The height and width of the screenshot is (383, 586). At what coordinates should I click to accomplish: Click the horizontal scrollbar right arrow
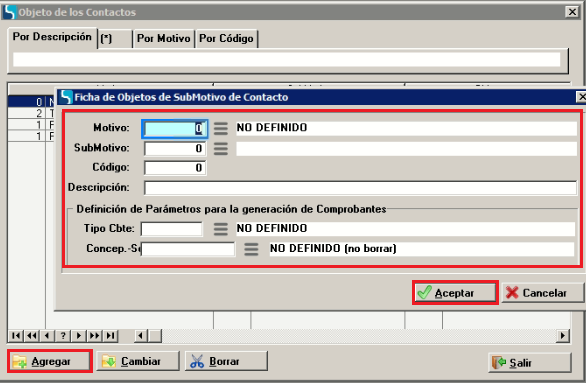tap(563, 336)
